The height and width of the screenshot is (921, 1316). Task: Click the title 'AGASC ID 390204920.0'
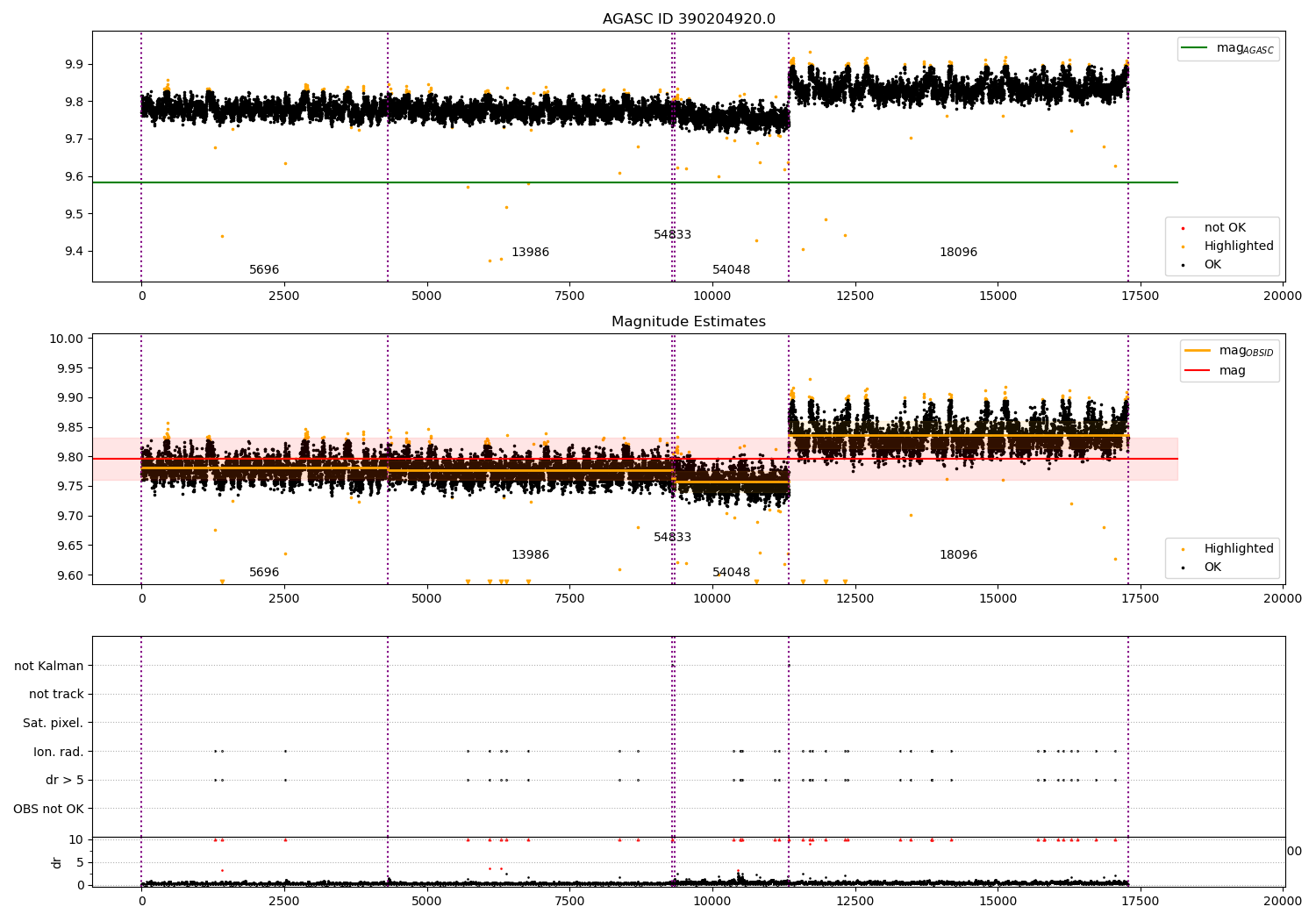(x=689, y=19)
